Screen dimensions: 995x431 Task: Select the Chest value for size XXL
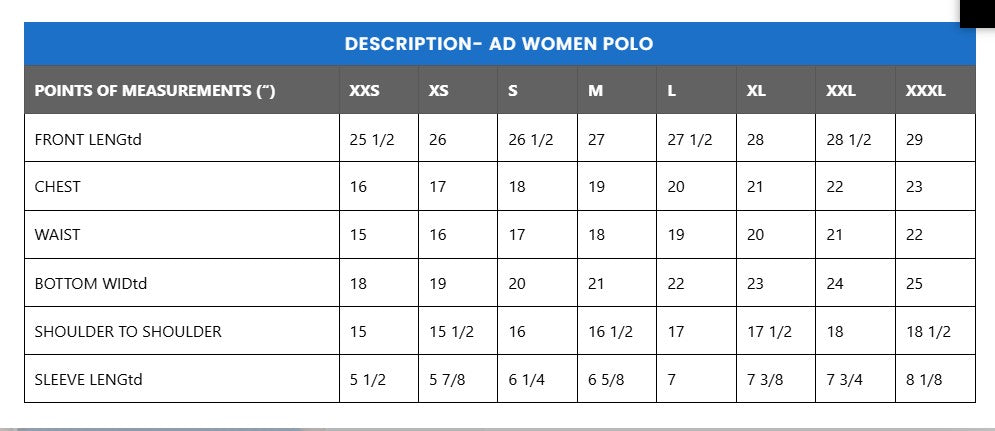[x=835, y=187]
